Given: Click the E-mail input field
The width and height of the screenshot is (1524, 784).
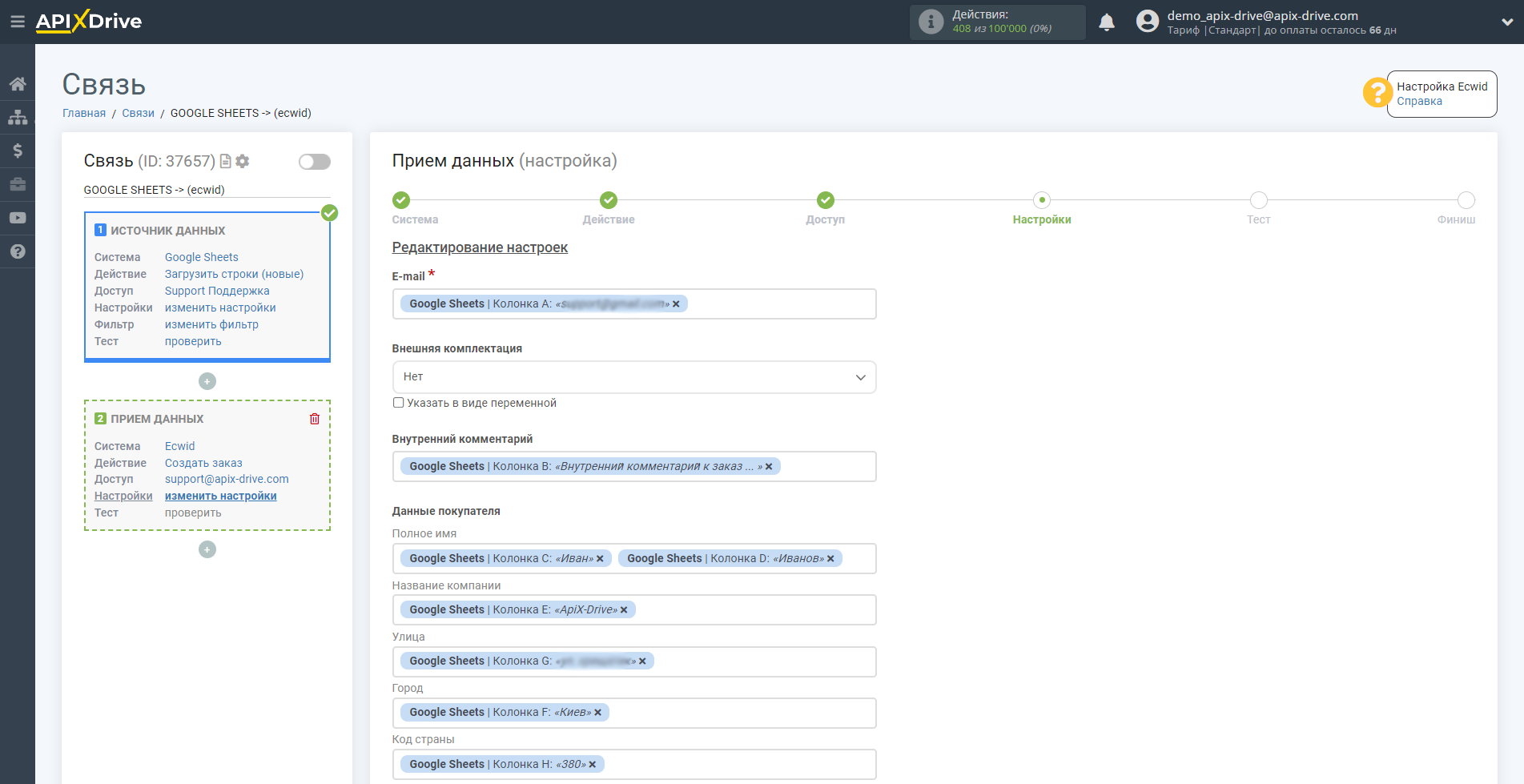Looking at the screenshot, I should pyautogui.click(x=634, y=304).
